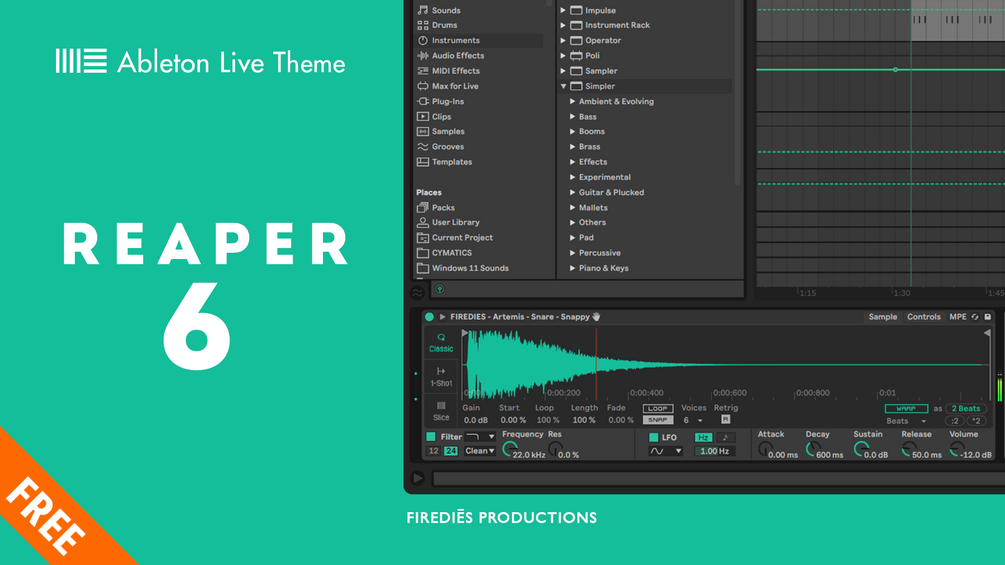Switch to the MPE tab
The image size is (1005, 565).
(x=958, y=317)
